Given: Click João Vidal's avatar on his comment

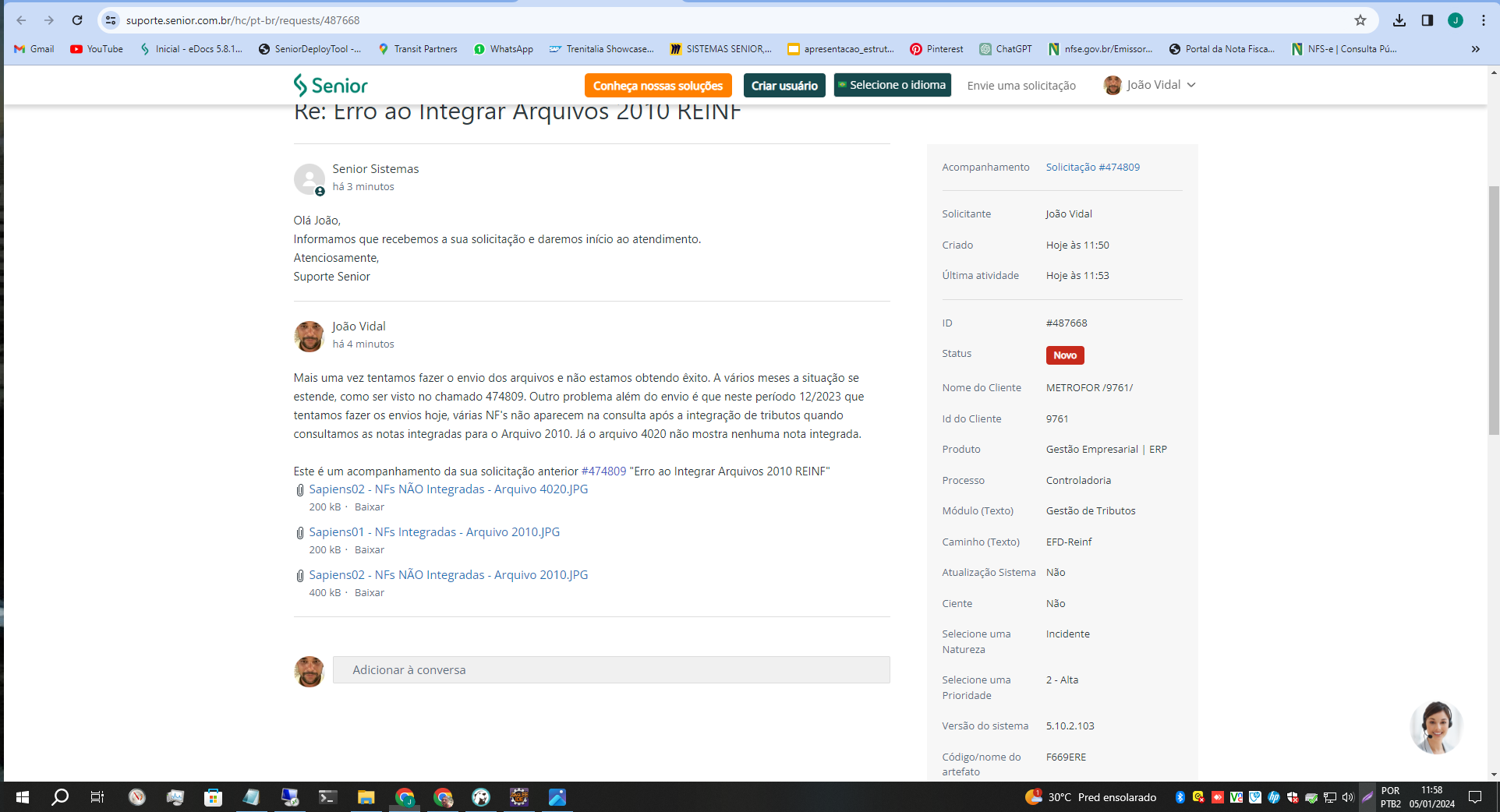Looking at the screenshot, I should (x=309, y=337).
